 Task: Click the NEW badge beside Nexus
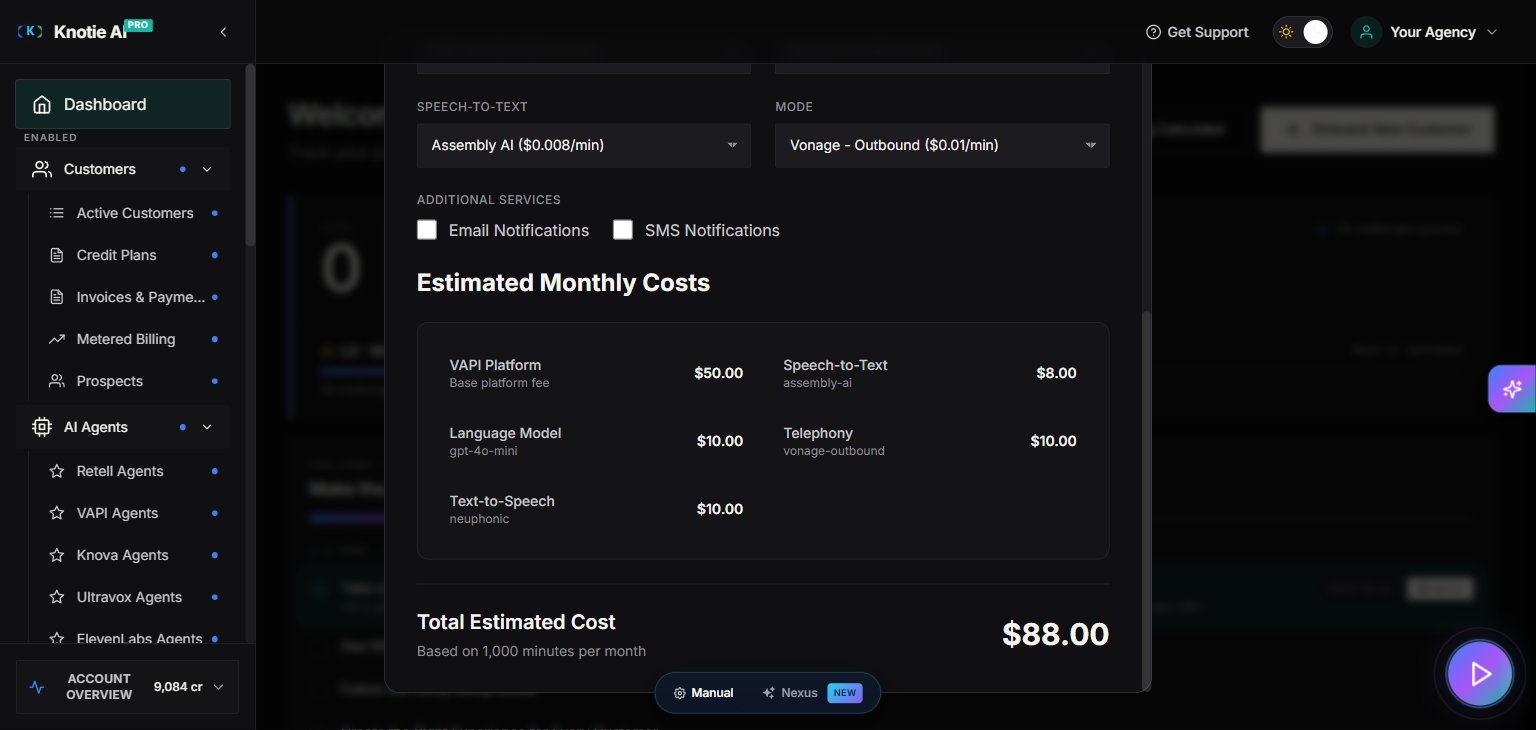[x=845, y=693]
